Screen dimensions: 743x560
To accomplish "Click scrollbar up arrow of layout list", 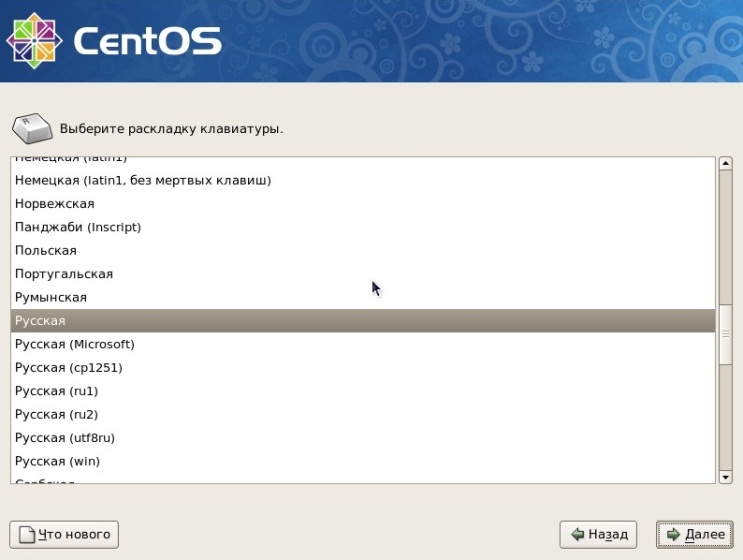I will tap(725, 163).
